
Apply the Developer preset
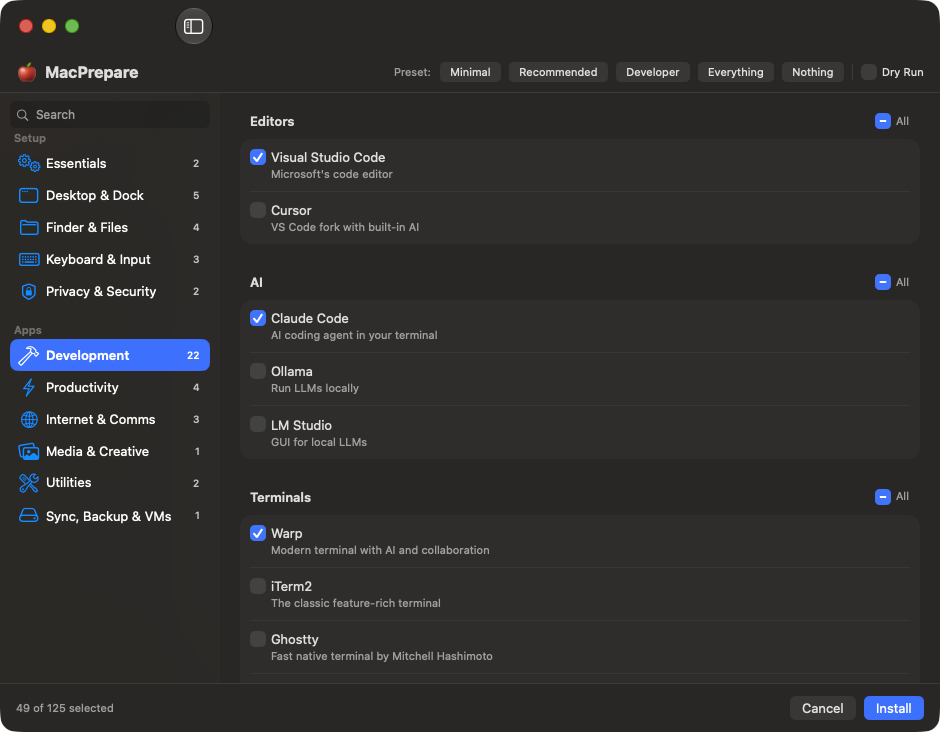(x=652, y=72)
